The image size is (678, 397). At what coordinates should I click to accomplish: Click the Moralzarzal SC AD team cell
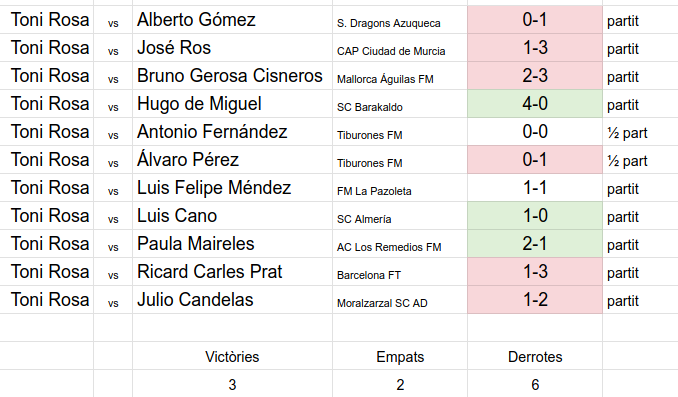[400, 300]
